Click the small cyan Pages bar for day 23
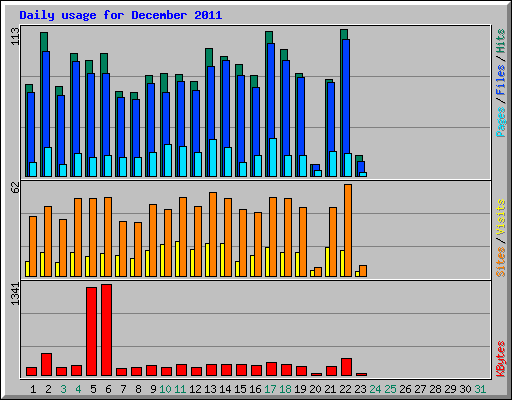The image size is (512, 400). (363, 174)
